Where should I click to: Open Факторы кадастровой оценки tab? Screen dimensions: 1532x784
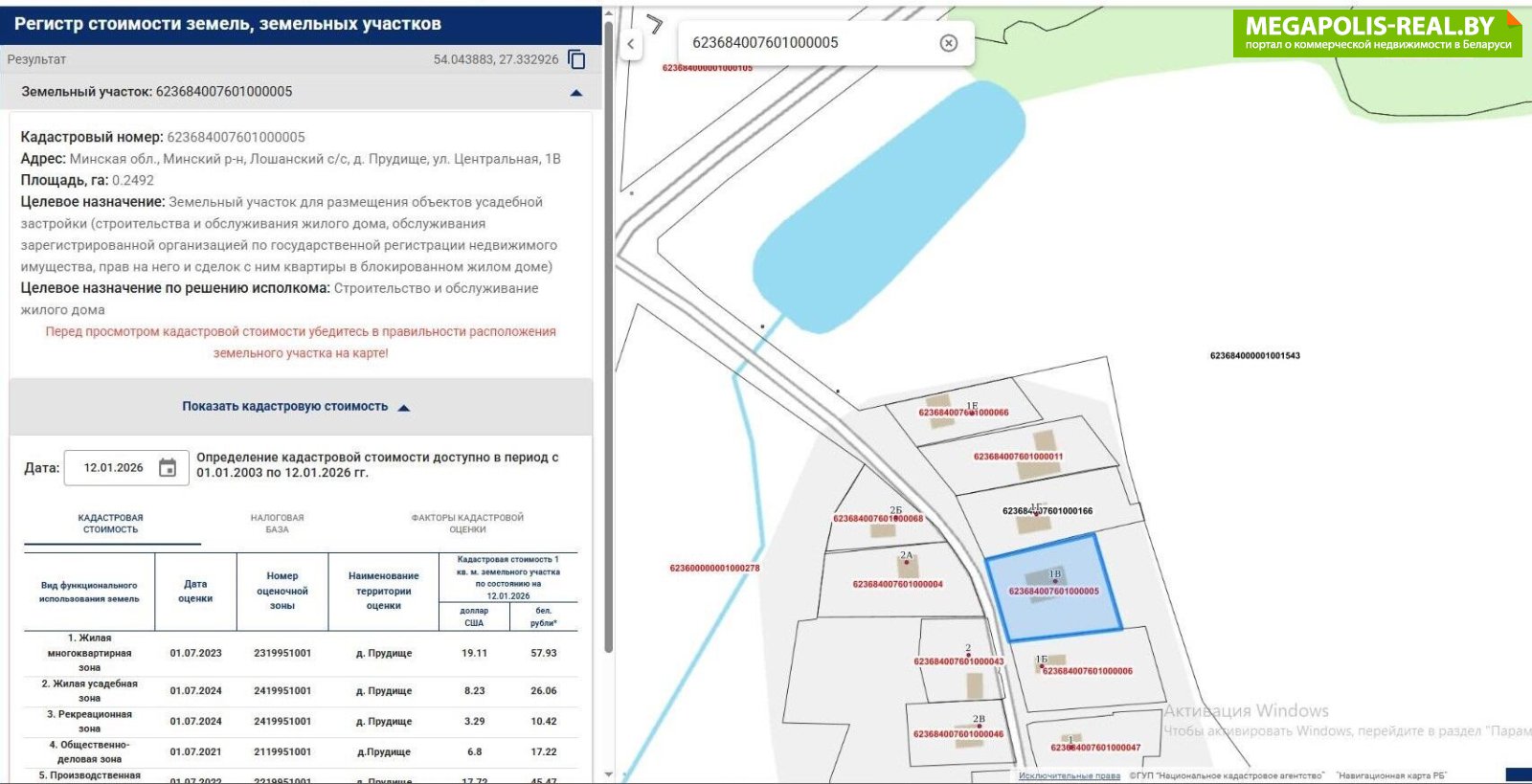tap(467, 524)
